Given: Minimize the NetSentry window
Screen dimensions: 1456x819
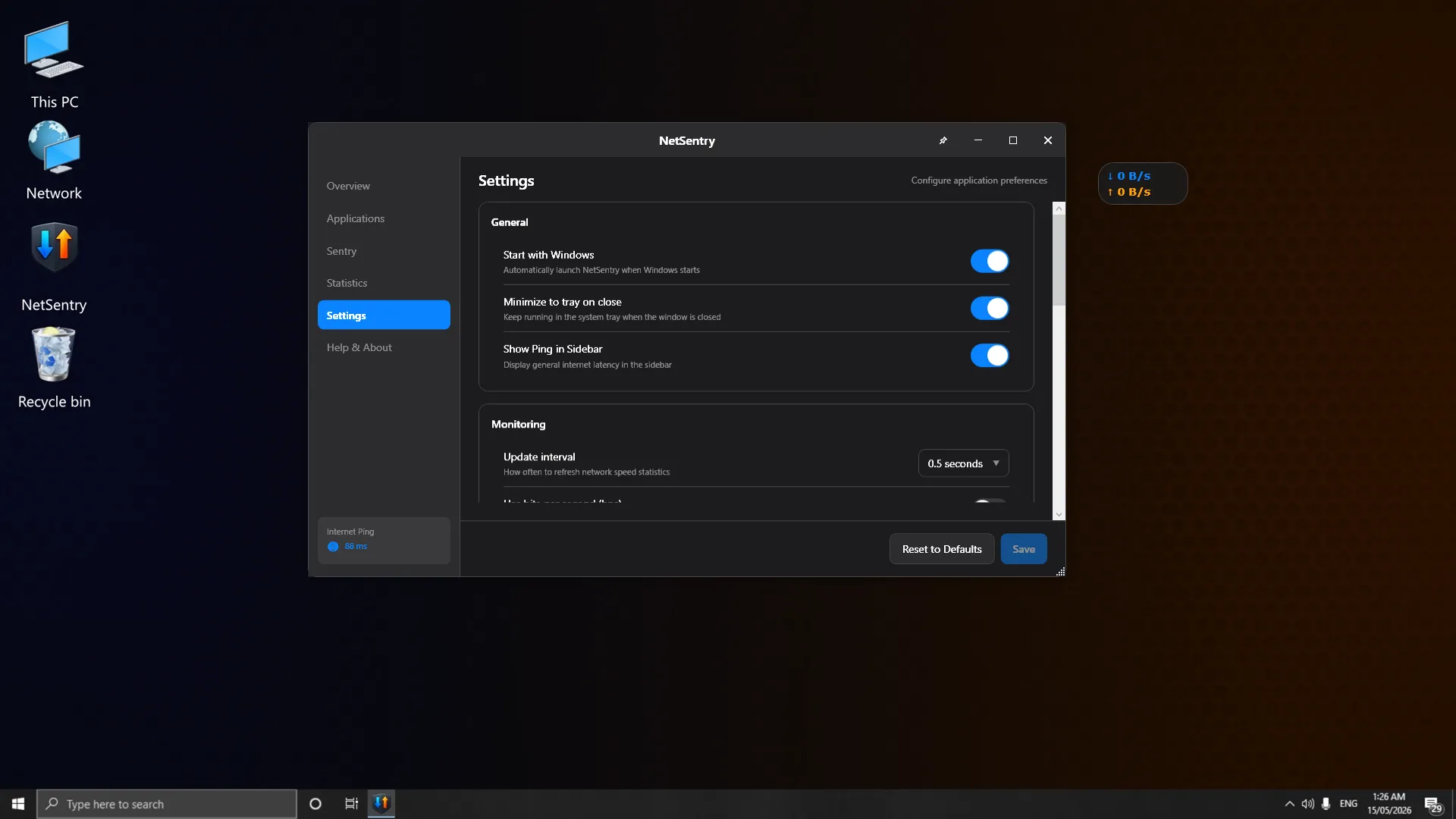Looking at the screenshot, I should click(978, 140).
